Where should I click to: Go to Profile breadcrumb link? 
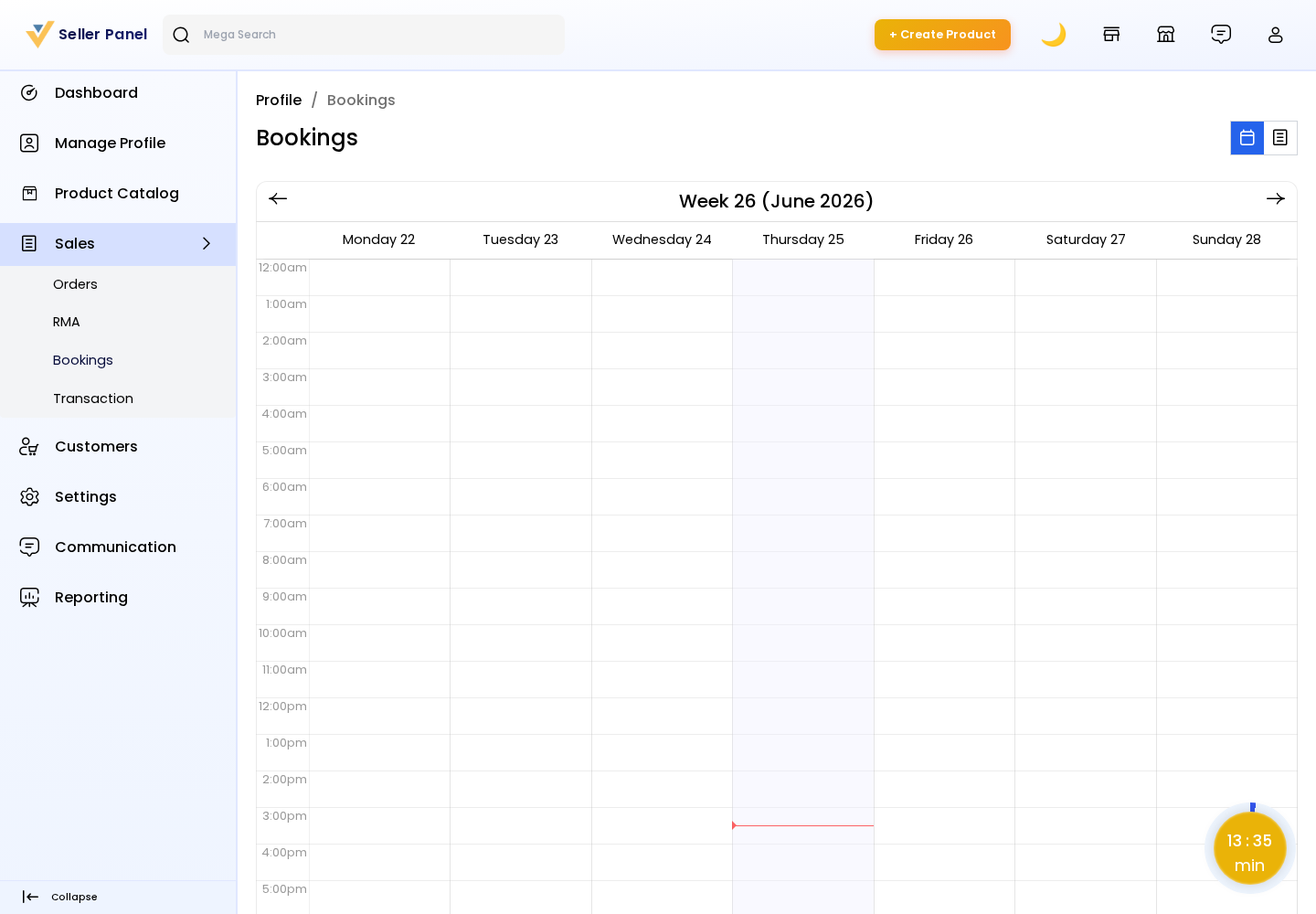click(279, 101)
